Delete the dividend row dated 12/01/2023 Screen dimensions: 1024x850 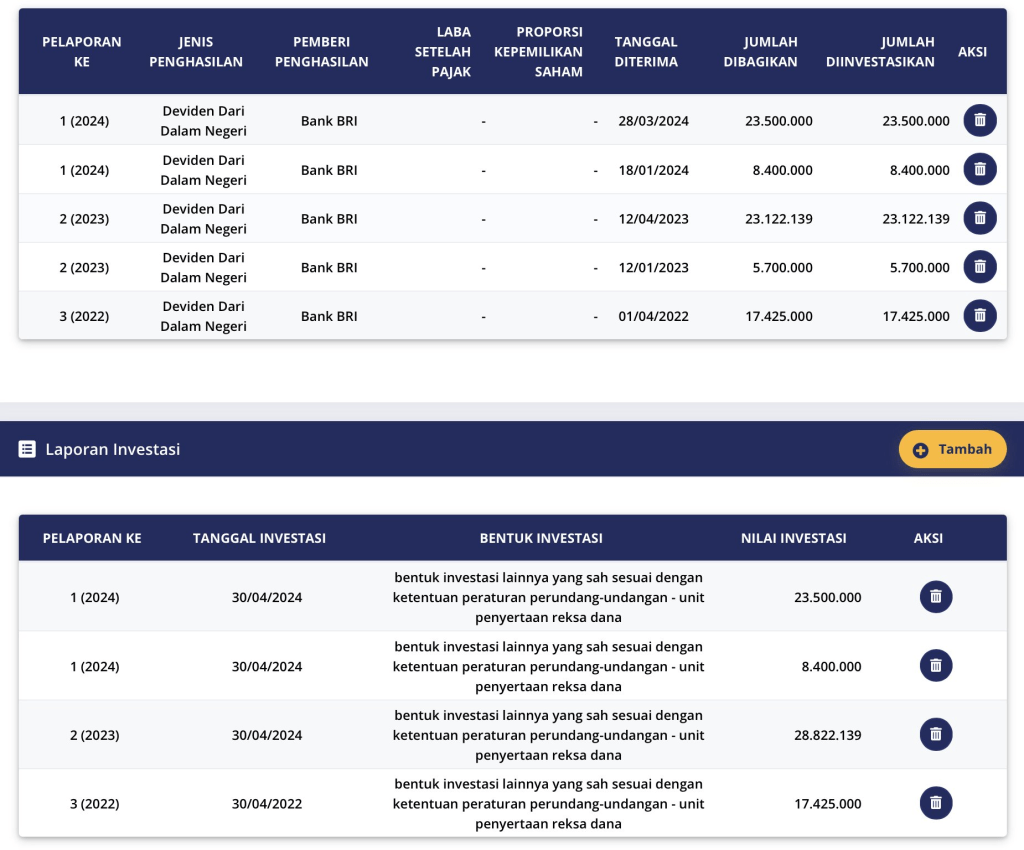click(x=979, y=267)
